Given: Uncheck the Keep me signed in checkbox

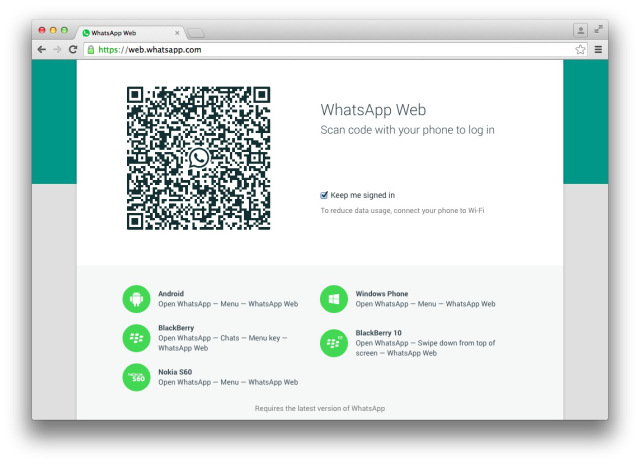Looking at the screenshot, I should point(324,195).
